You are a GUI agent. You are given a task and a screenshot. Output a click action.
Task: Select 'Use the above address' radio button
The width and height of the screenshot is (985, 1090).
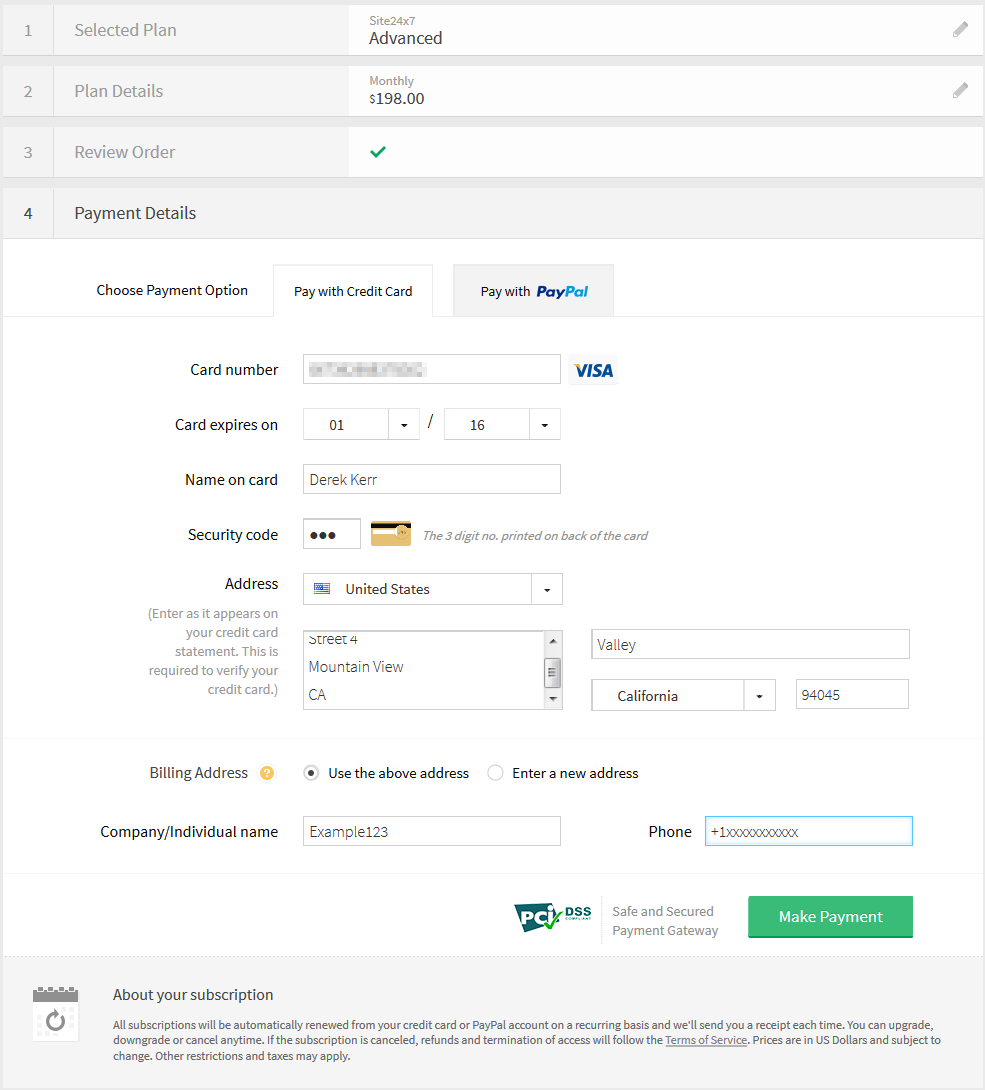click(312, 773)
